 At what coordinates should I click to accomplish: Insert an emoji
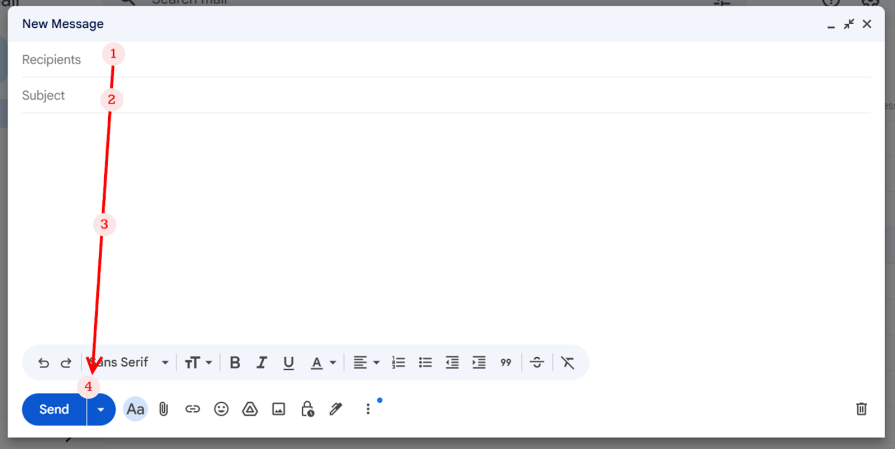pos(221,408)
